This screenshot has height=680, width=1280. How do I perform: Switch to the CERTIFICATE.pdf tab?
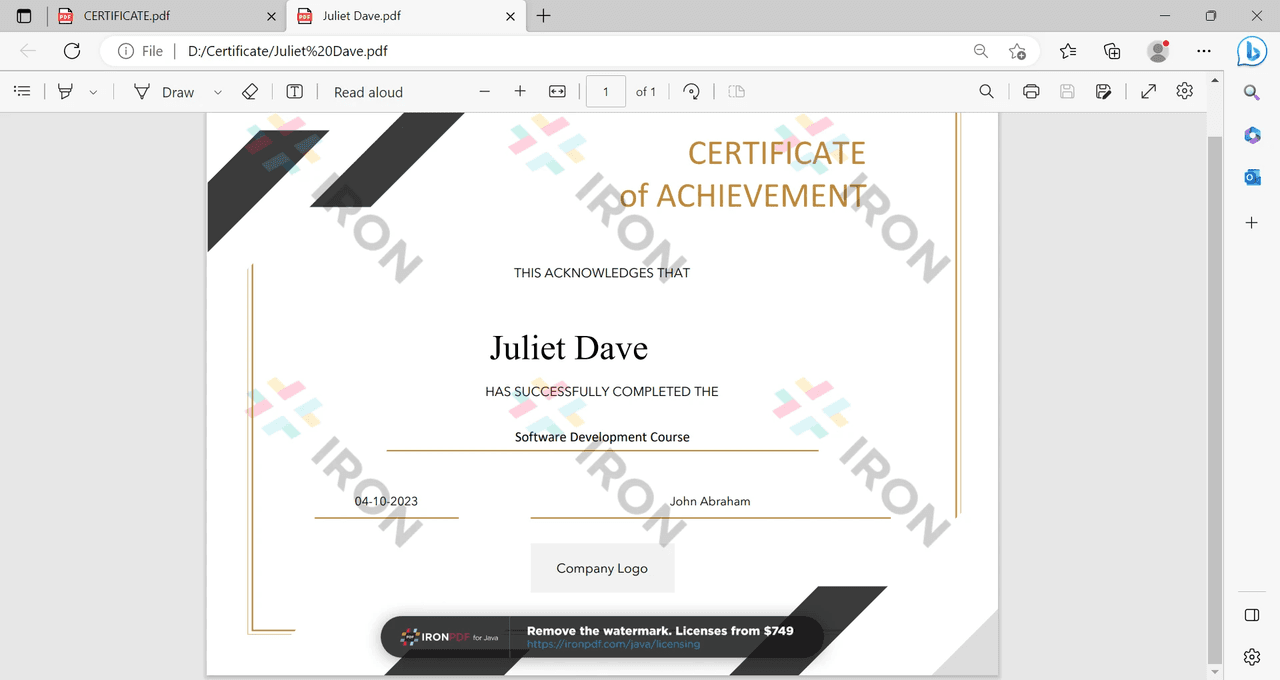[166, 16]
